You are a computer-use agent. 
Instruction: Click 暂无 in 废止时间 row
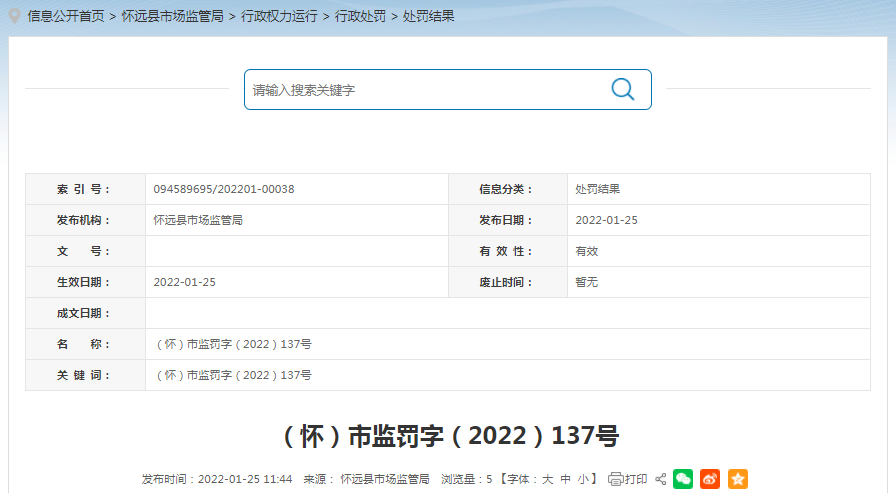[586, 282]
